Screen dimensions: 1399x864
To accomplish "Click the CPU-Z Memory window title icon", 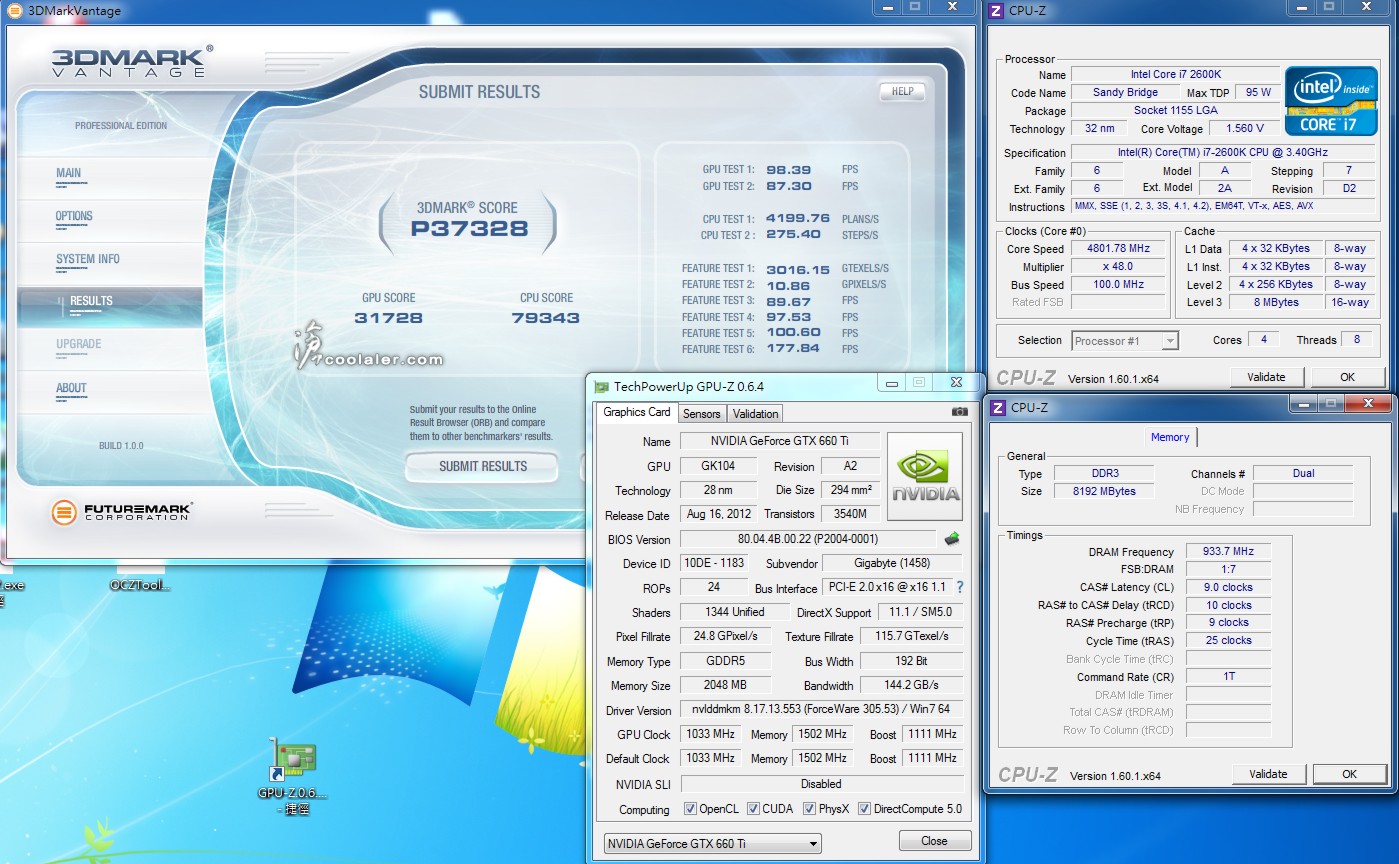I will 996,407.
